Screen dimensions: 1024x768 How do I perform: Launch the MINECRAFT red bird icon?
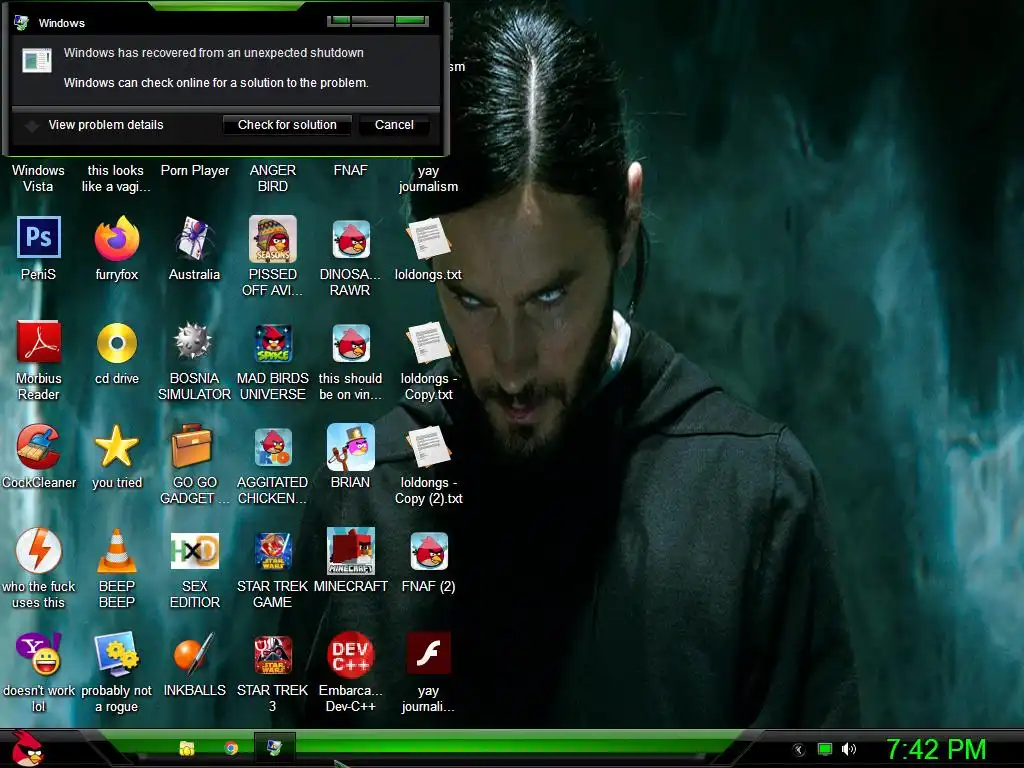[351, 551]
